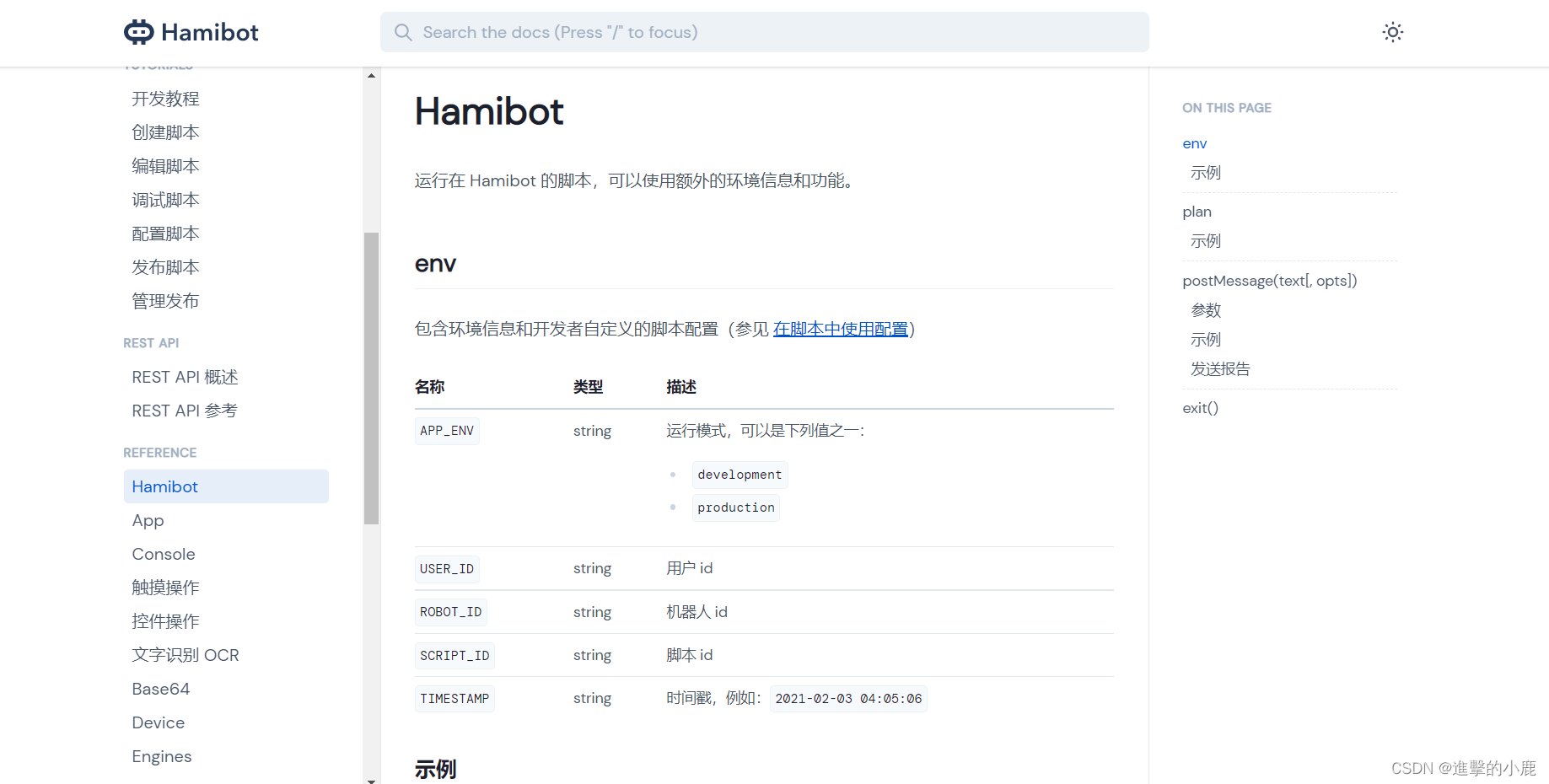Open 创建脚本 sidebar page
The height and width of the screenshot is (784, 1549).
click(165, 132)
